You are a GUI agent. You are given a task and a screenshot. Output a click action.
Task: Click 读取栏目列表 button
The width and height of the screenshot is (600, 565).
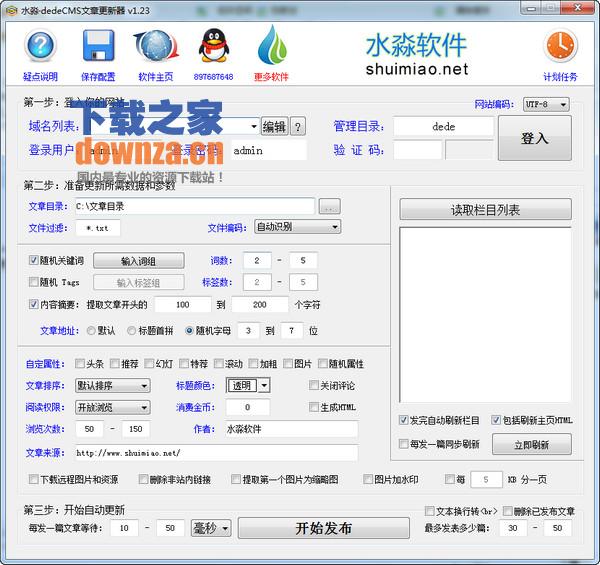(486, 209)
